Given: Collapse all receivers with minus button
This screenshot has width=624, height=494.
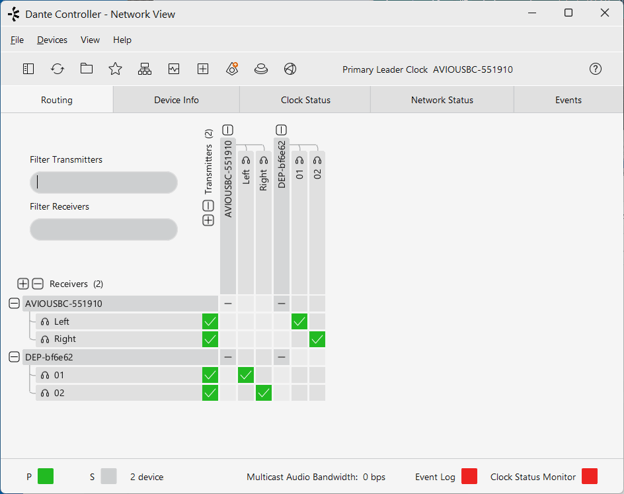Looking at the screenshot, I should click(37, 283).
